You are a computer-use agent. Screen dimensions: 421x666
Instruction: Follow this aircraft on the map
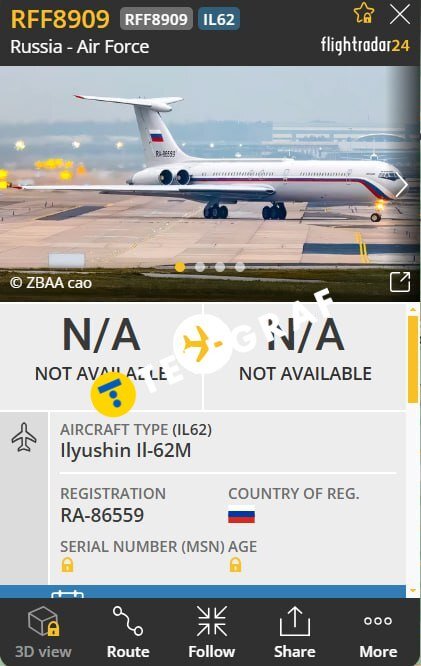pyautogui.click(x=212, y=632)
